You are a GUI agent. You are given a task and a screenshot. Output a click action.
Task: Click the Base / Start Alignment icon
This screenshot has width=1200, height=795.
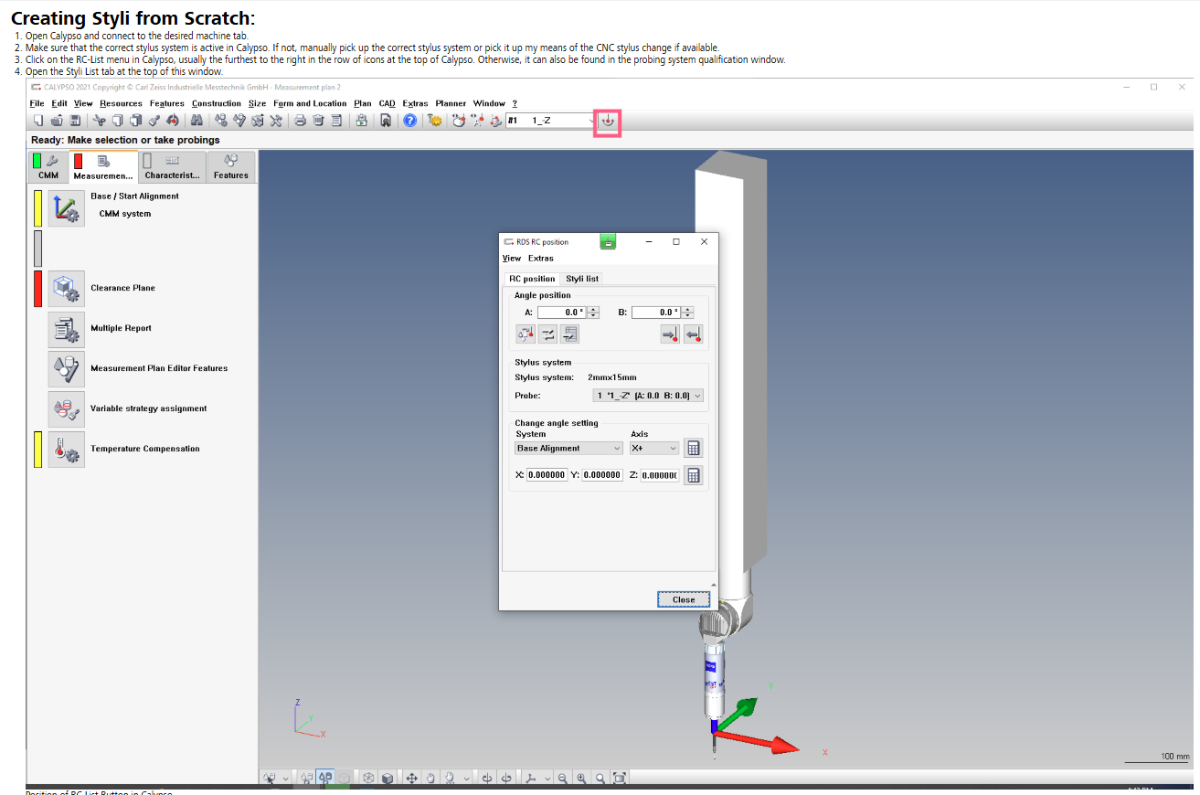pyautogui.click(x=67, y=208)
